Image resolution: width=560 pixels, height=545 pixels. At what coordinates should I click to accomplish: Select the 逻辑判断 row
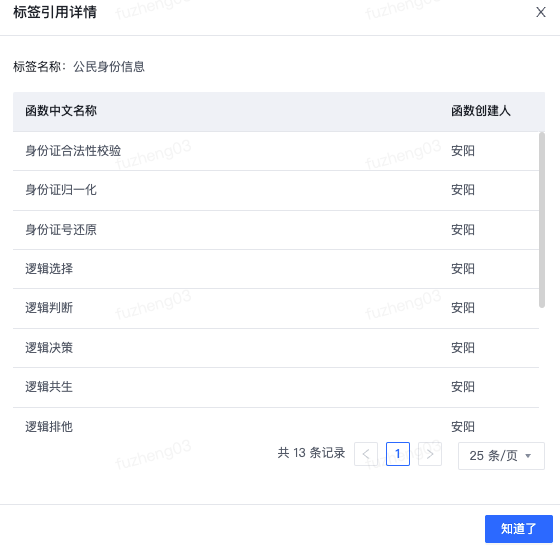pyautogui.click(x=276, y=308)
